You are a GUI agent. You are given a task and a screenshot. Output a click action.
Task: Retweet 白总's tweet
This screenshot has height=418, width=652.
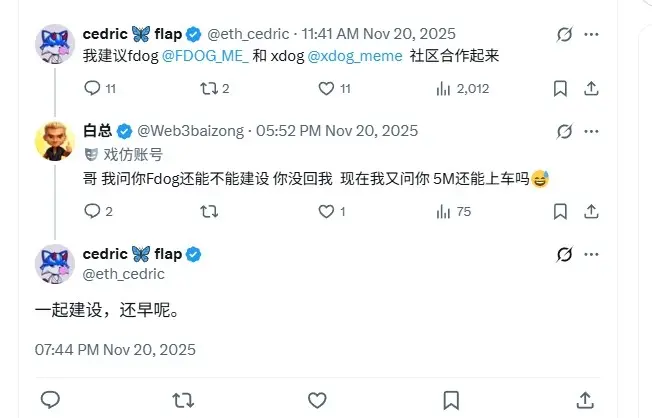[209, 211]
